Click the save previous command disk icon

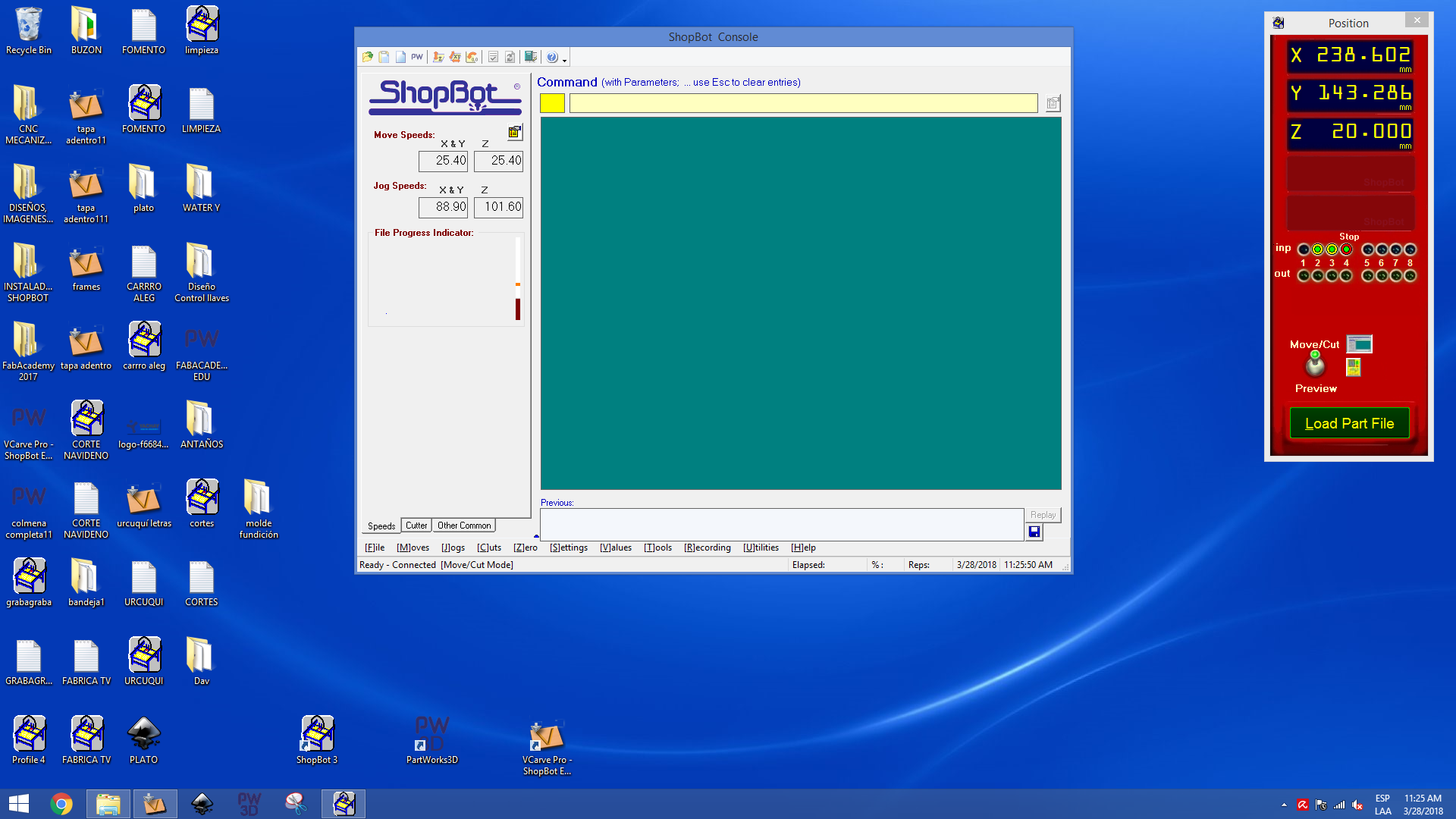[1034, 532]
